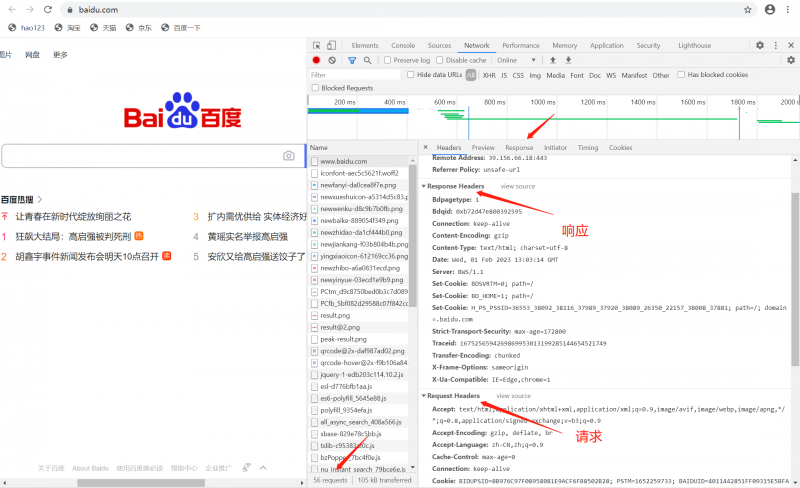Click in the network Filter text field
The image size is (800, 488).
point(355,75)
